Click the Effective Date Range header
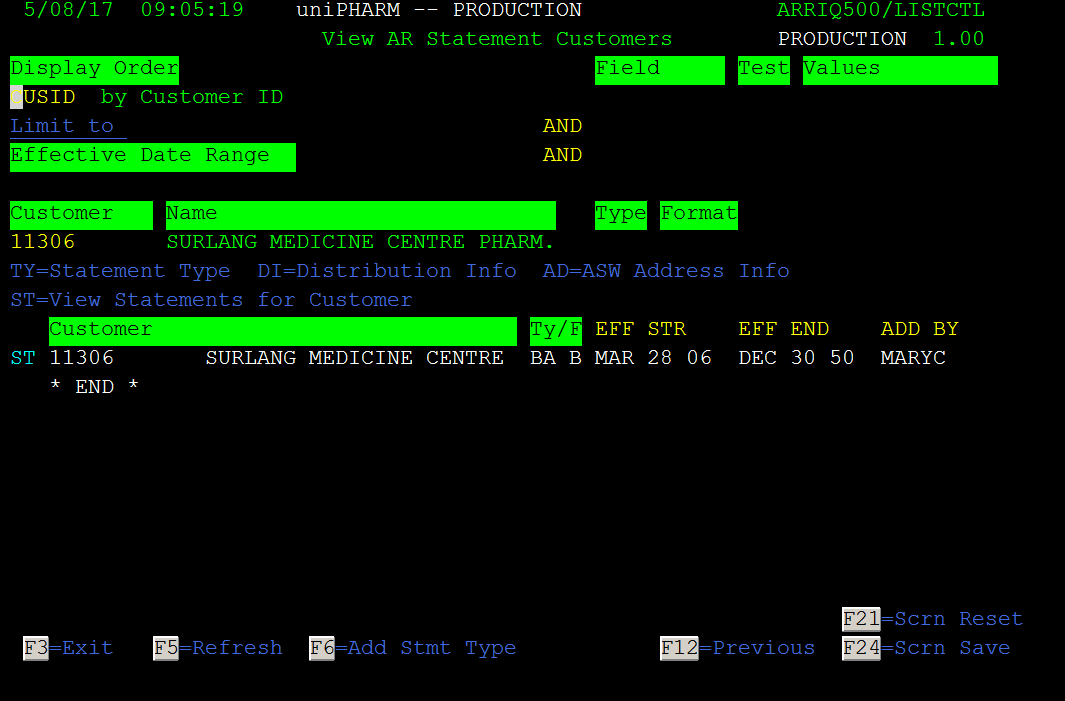Image resolution: width=1065 pixels, height=701 pixels. click(x=153, y=158)
